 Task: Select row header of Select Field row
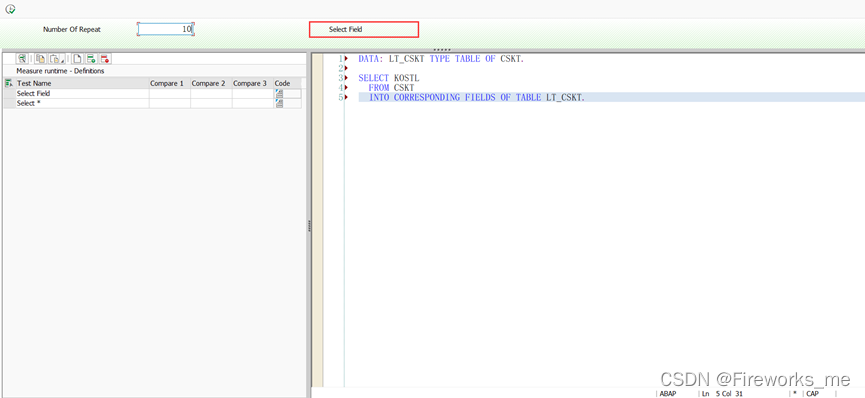tap(9, 94)
